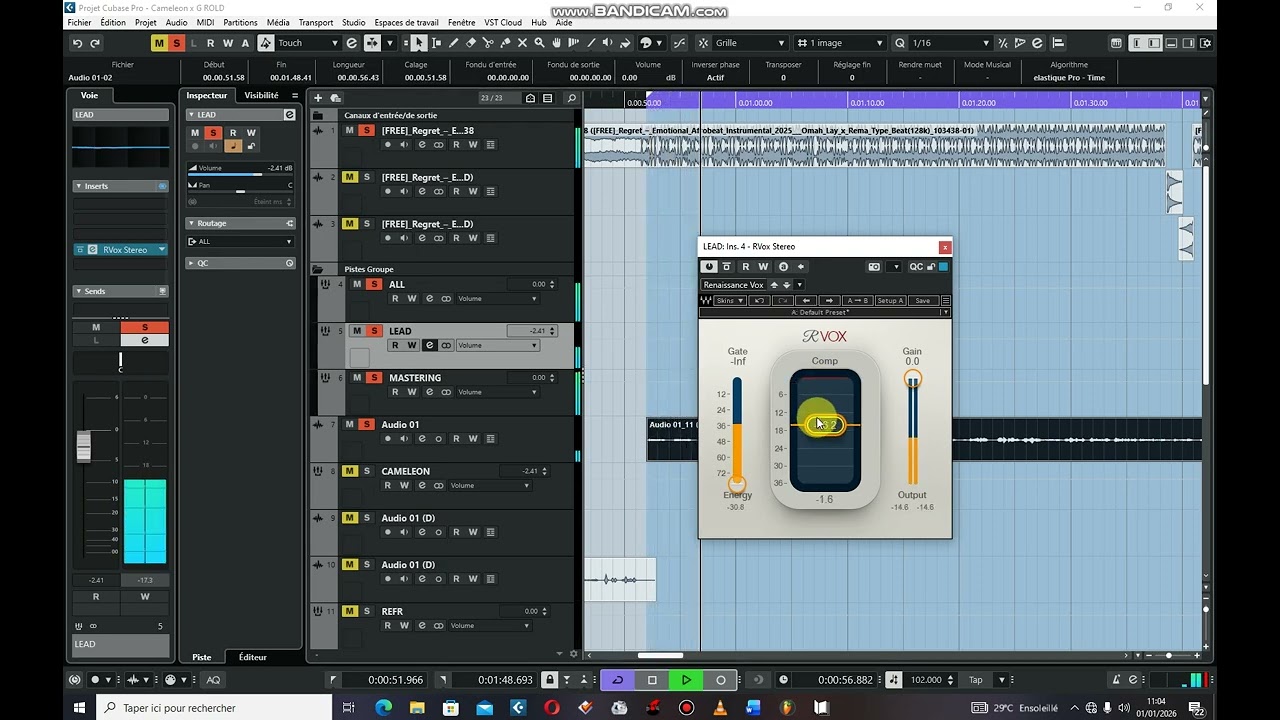
Task: Click the A→B copy button in RVox
Action: [857, 300]
